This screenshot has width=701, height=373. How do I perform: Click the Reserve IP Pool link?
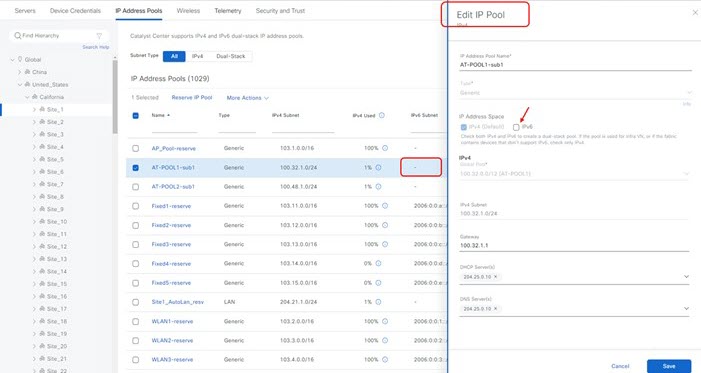tap(192, 97)
